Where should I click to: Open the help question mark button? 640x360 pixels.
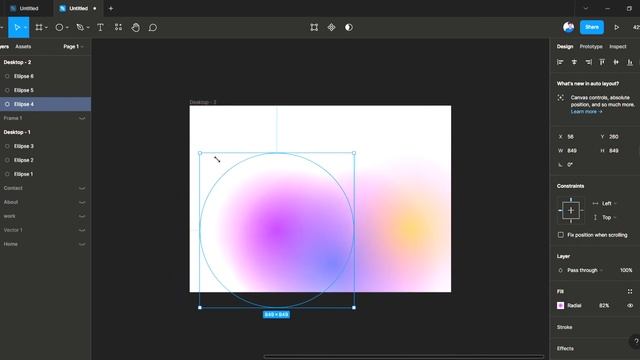tap(636, 342)
